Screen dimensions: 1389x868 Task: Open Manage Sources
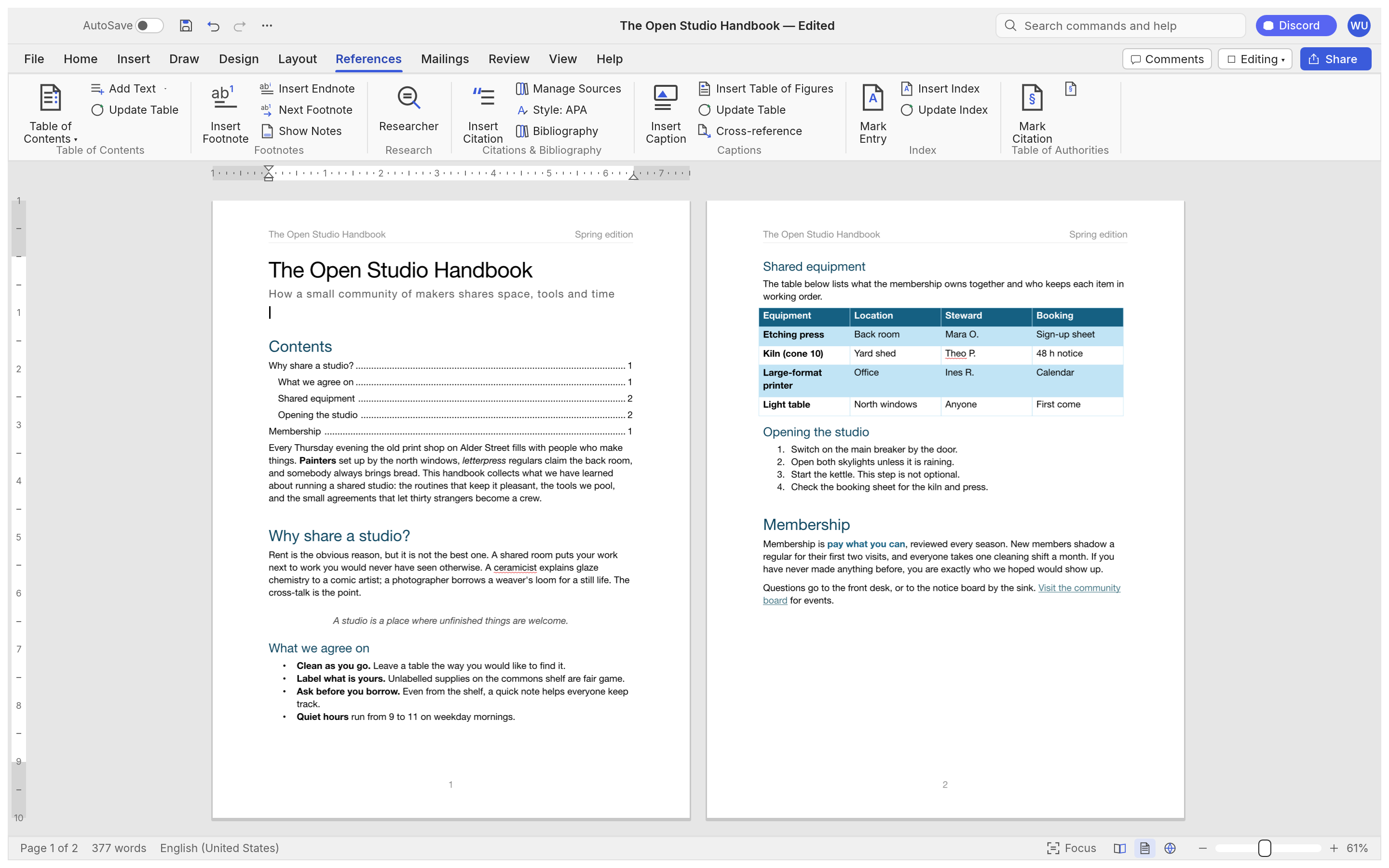click(568, 88)
